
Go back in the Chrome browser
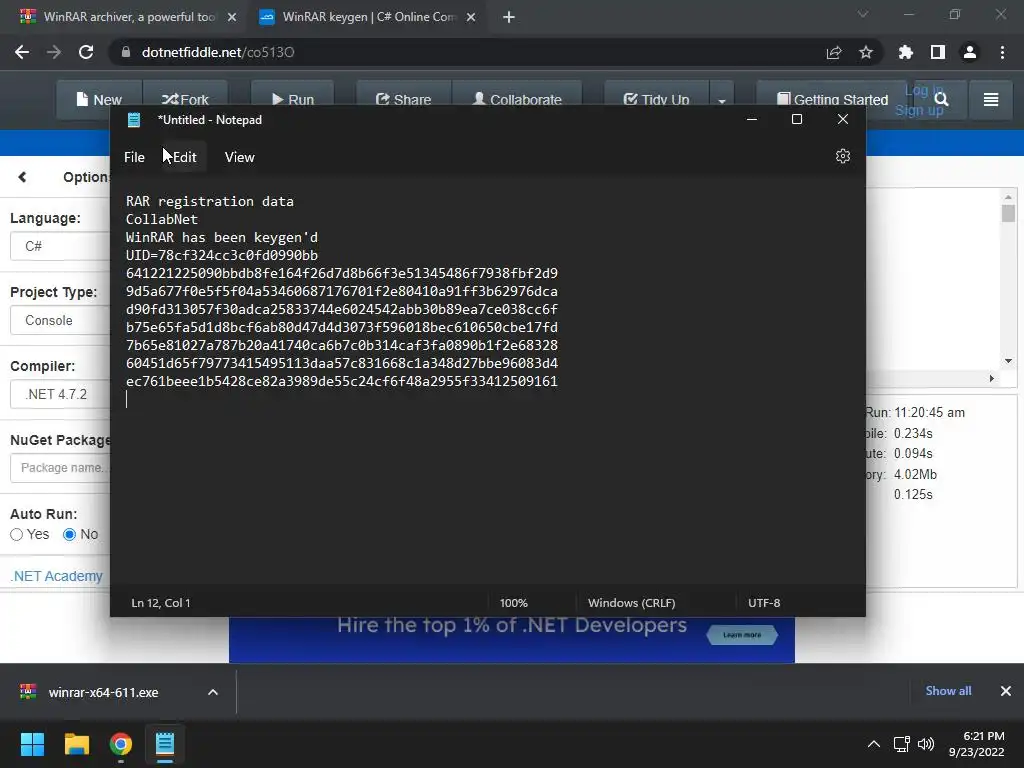(22, 52)
